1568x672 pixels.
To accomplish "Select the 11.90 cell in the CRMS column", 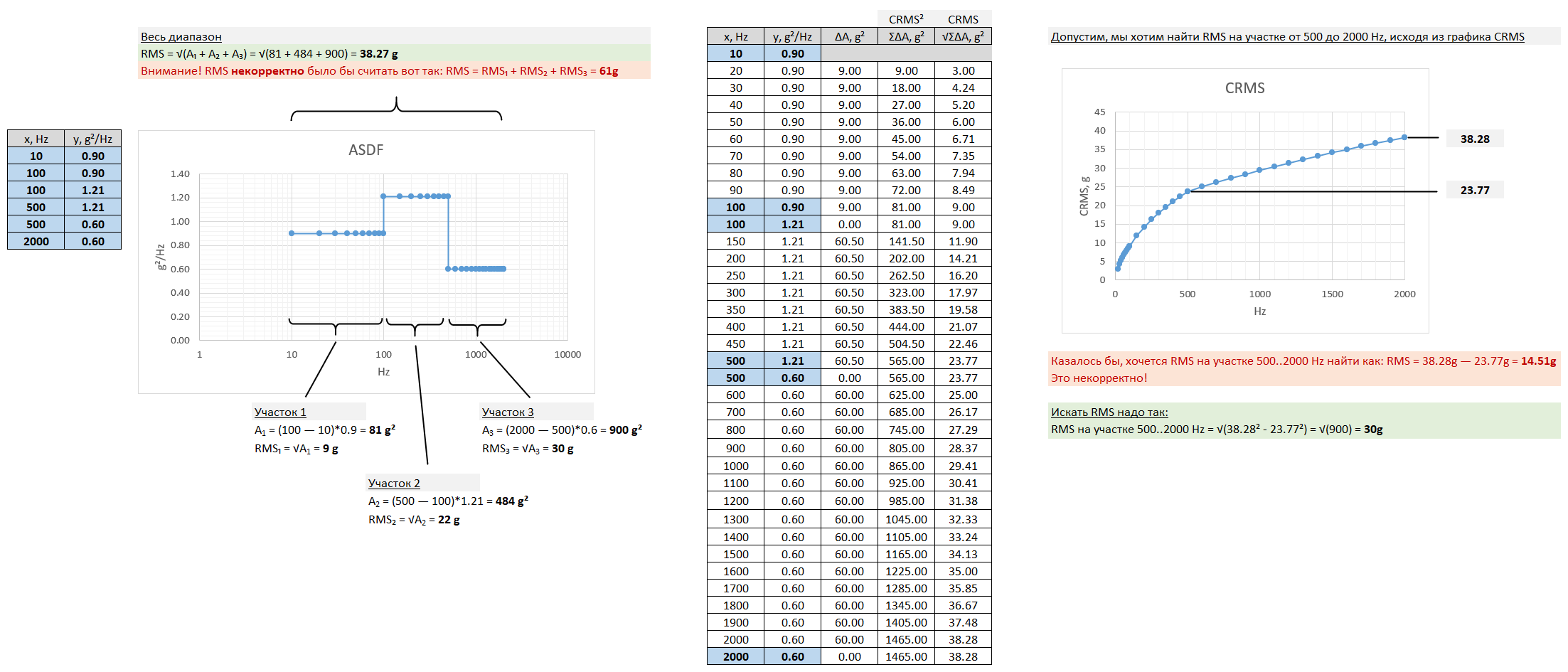I will (964, 241).
